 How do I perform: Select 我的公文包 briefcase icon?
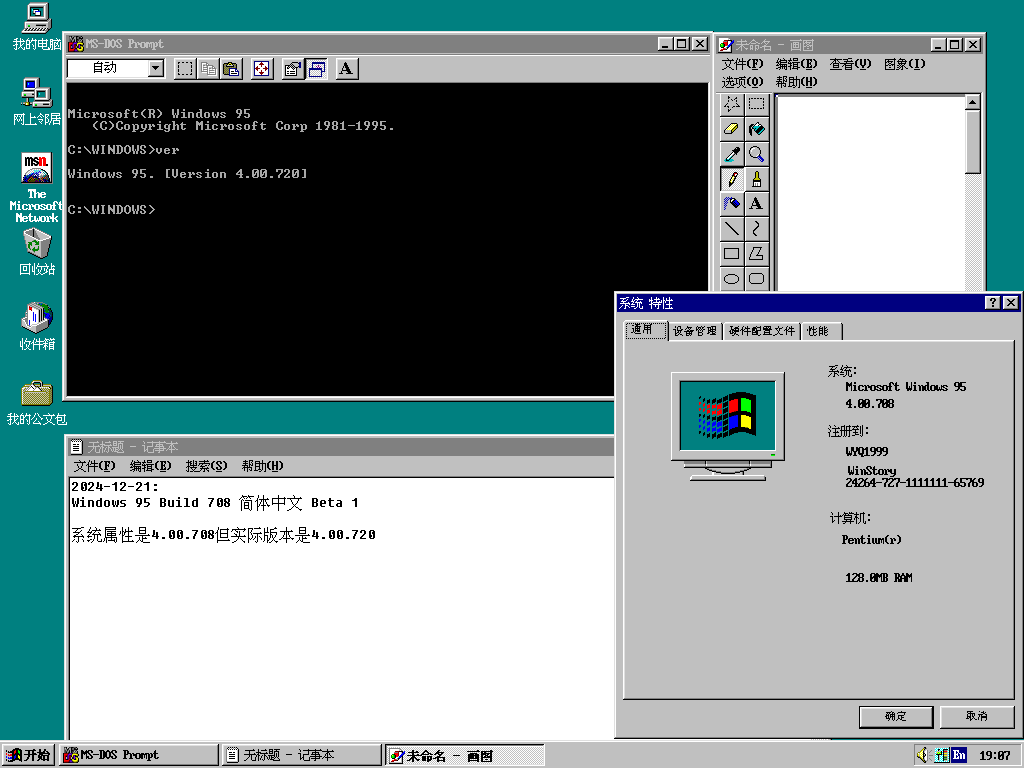[37, 403]
